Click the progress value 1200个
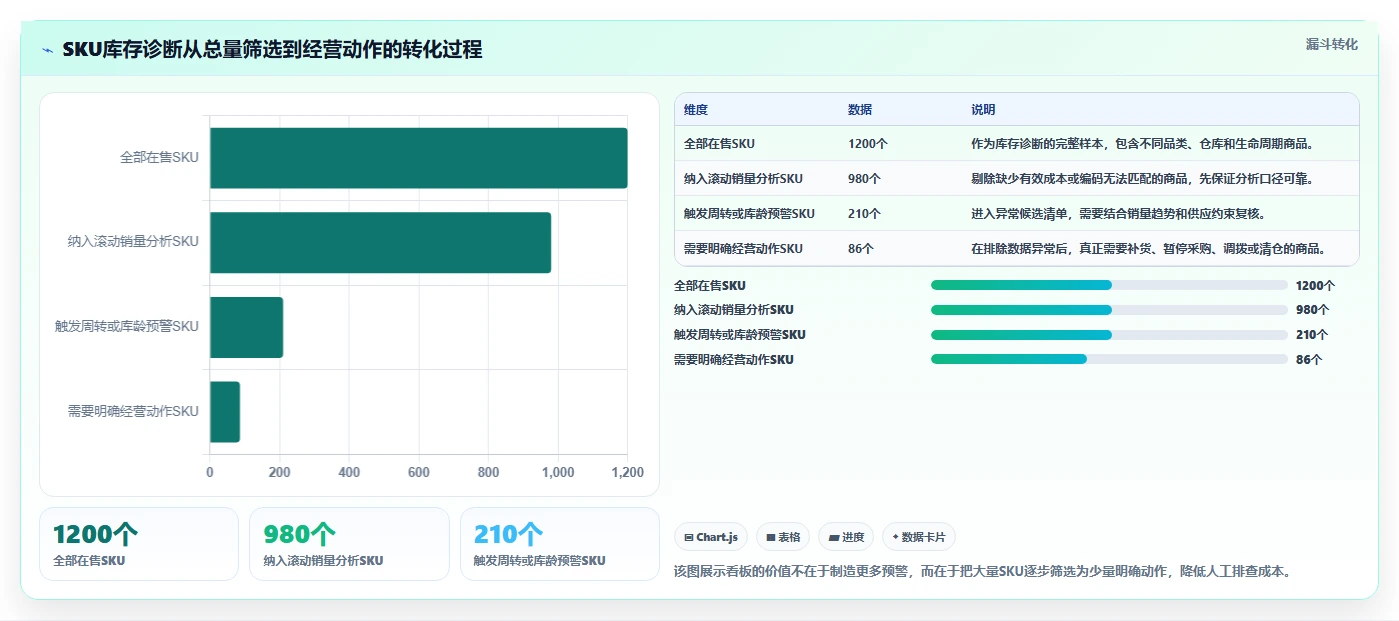The image size is (1399, 621). tap(1315, 286)
